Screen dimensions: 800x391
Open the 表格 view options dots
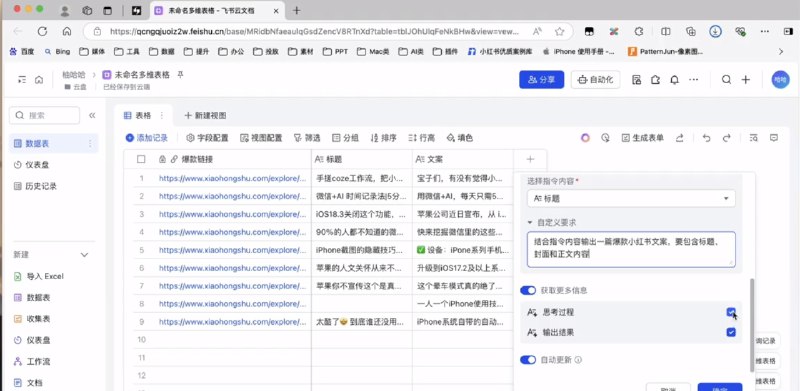[162, 115]
